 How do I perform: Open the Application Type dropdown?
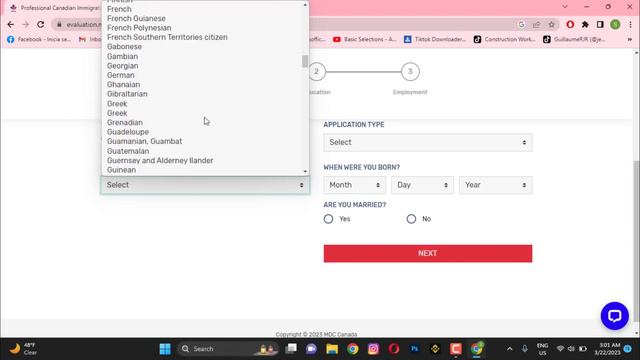tap(428, 142)
